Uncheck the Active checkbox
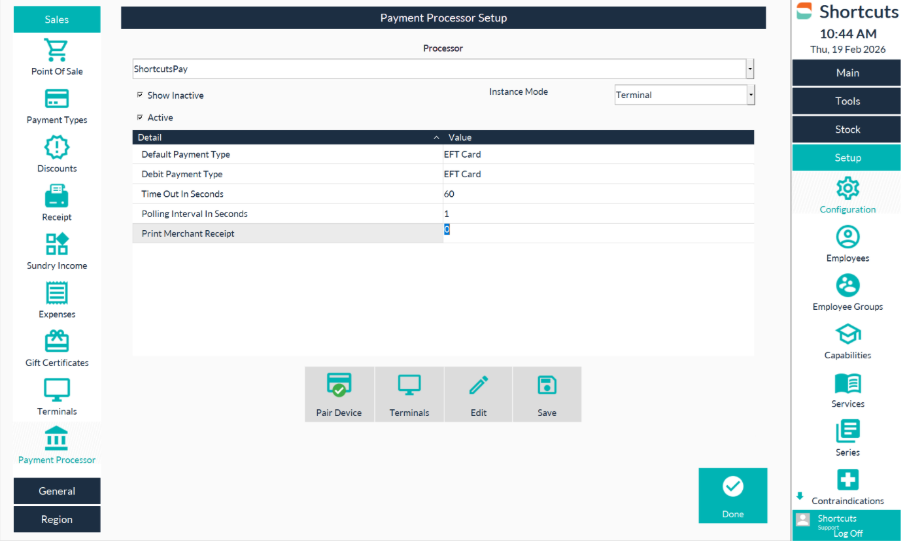The height and width of the screenshot is (541, 901). [x=140, y=118]
